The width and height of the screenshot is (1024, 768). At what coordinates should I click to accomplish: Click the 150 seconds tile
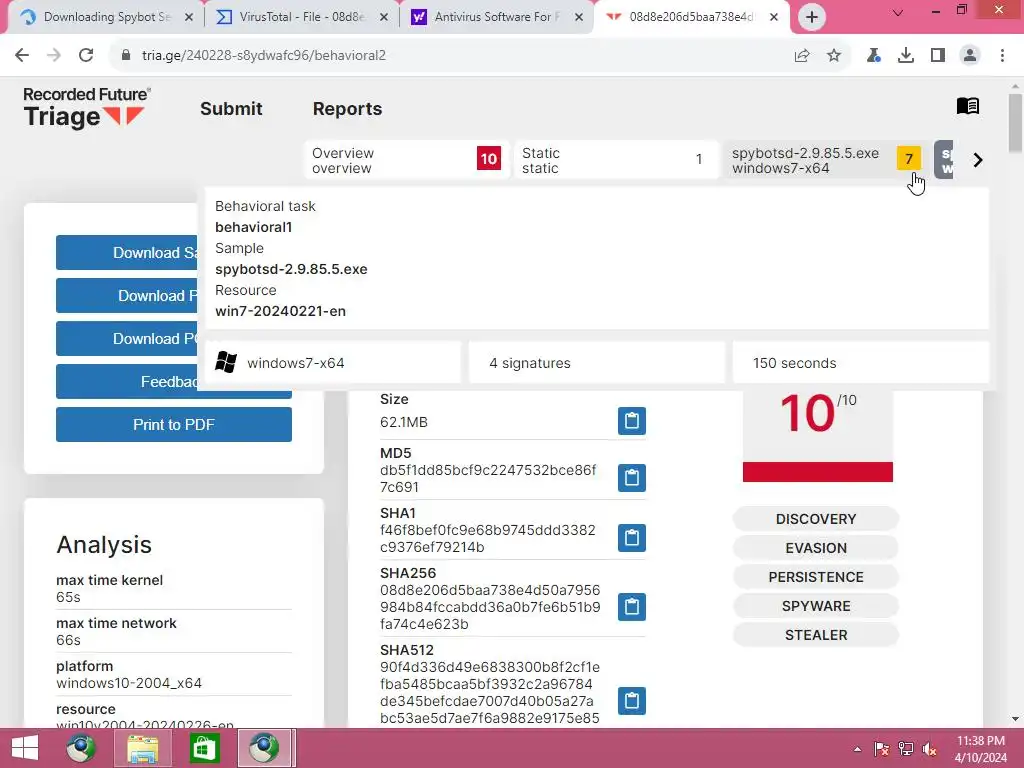[860, 363]
